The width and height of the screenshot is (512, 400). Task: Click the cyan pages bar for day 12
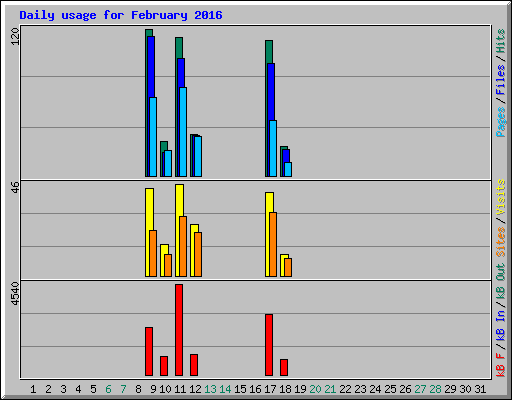[198, 156]
